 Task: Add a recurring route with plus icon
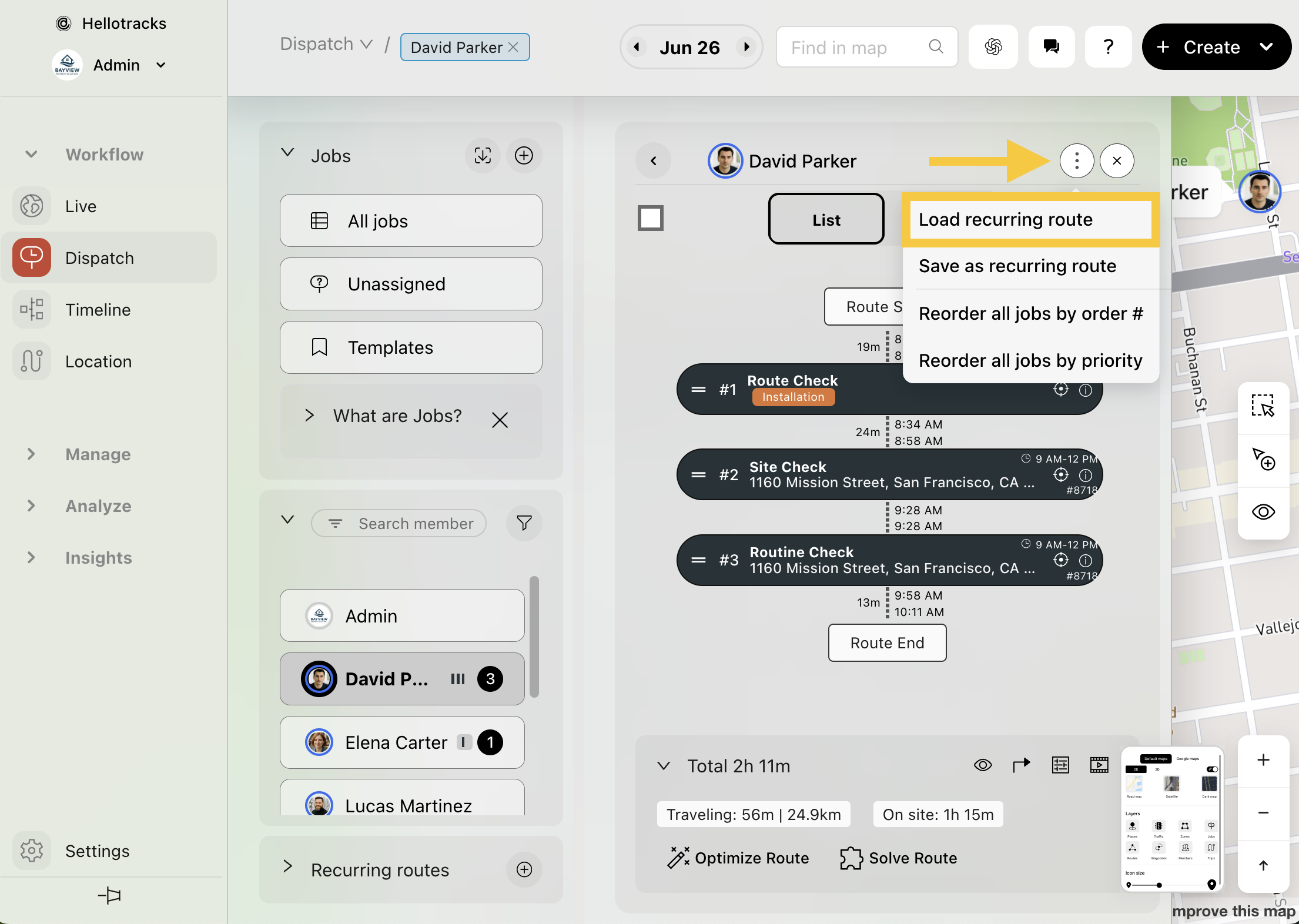pyautogui.click(x=524, y=869)
